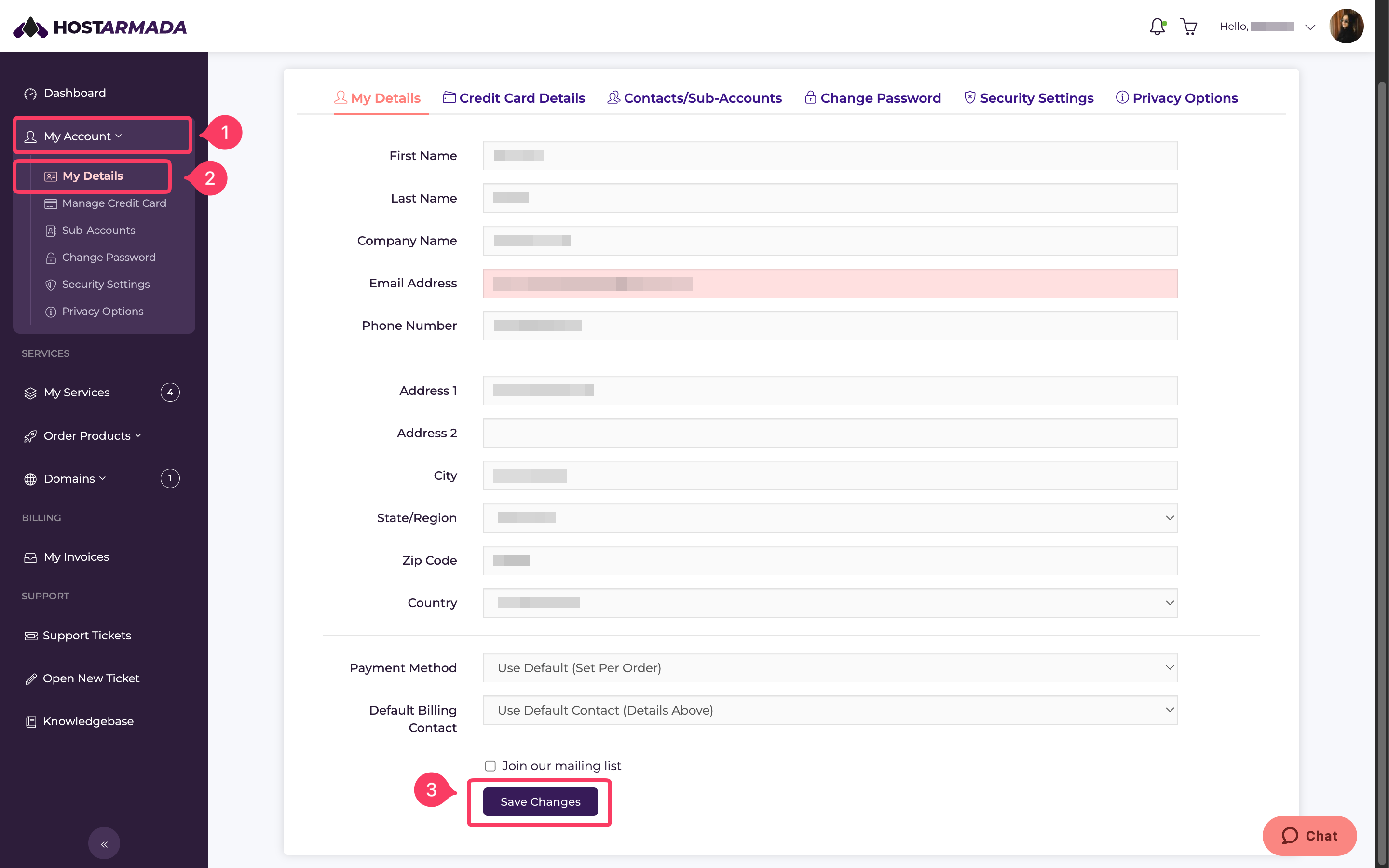Switch to the Change Password tab

(873, 98)
